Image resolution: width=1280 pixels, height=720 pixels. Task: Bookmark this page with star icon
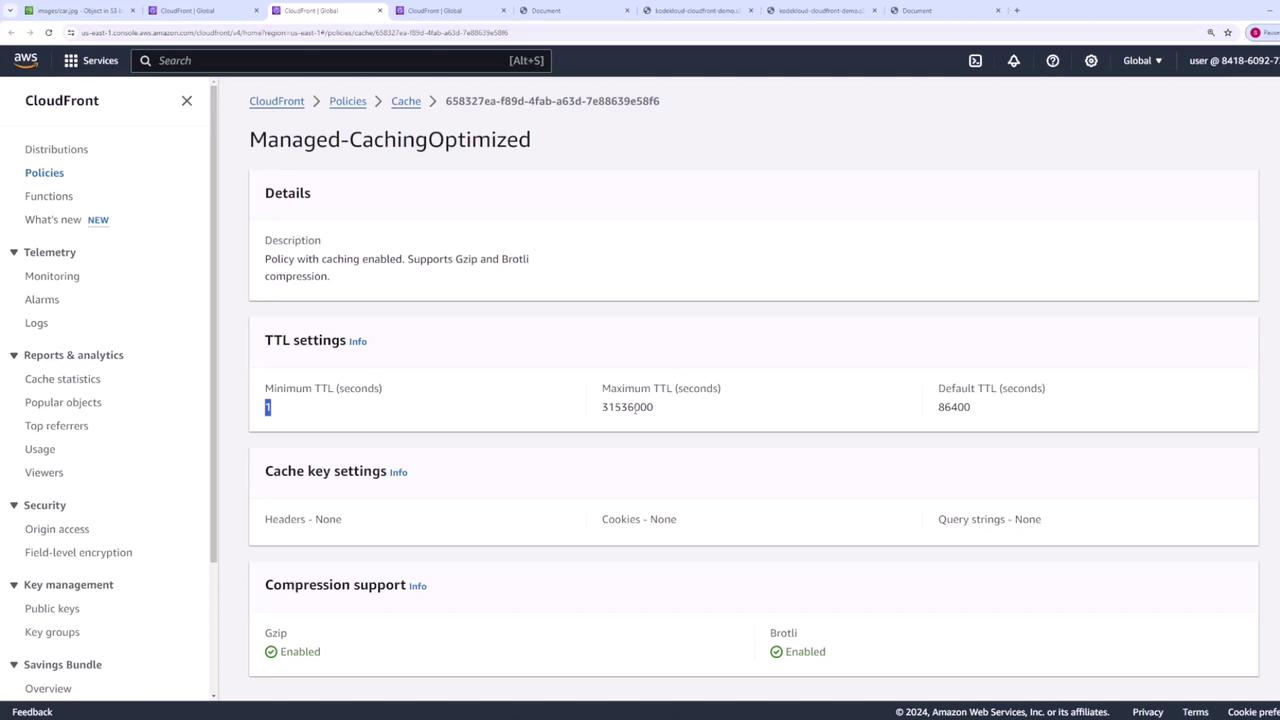tap(1228, 33)
